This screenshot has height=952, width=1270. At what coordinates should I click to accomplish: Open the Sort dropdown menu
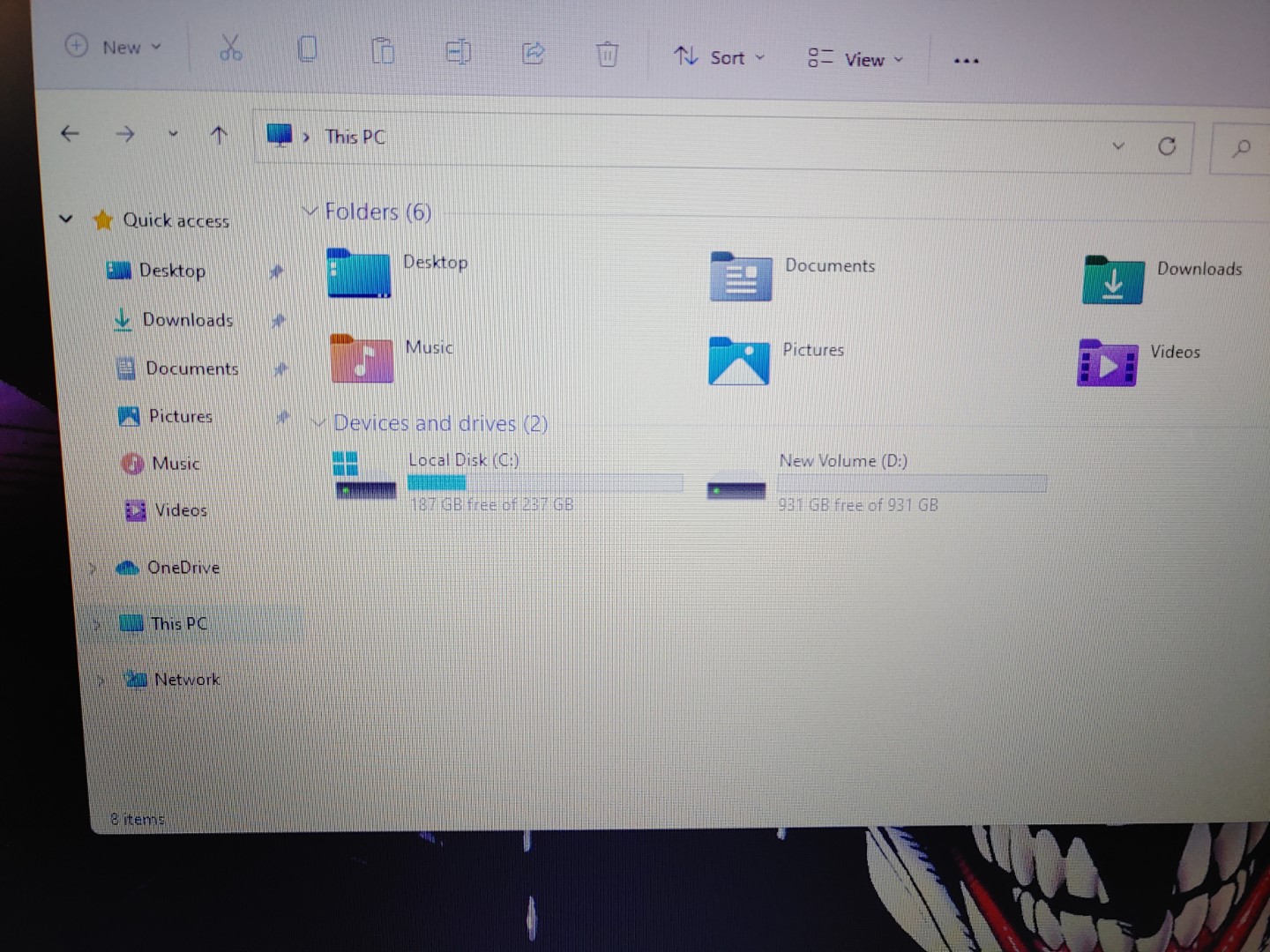pos(720,57)
